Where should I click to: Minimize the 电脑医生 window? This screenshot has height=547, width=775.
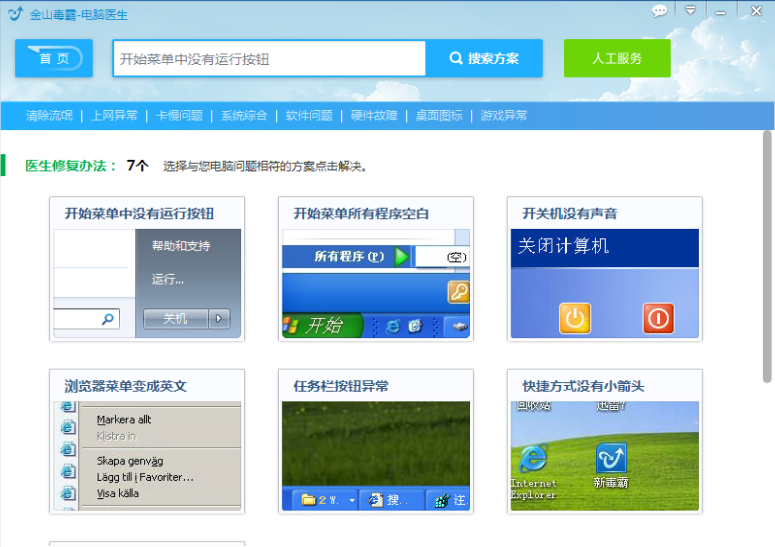[721, 12]
